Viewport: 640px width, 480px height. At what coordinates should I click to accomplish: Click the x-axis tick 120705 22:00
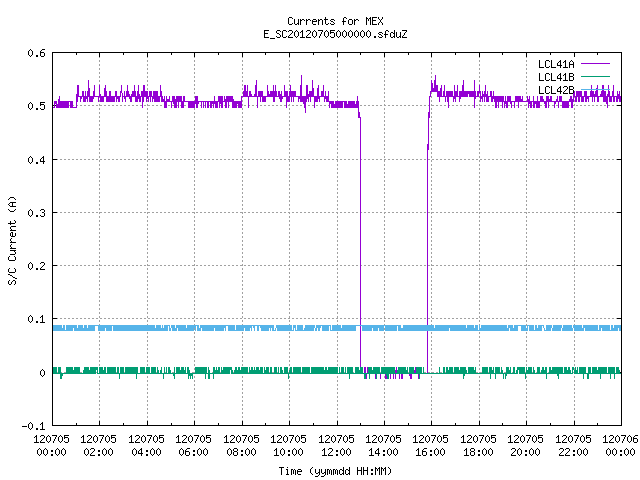pyautogui.click(x=573, y=445)
